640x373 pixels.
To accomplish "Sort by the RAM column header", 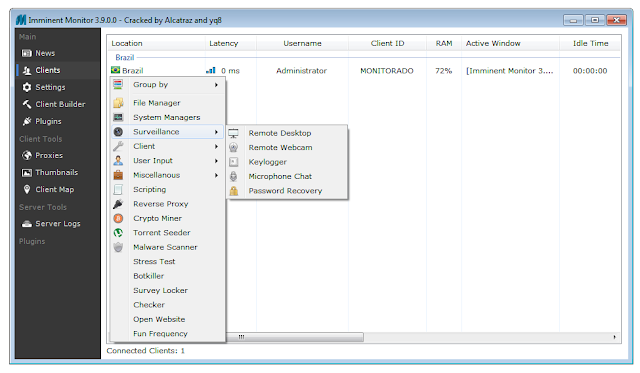I will [x=444, y=43].
